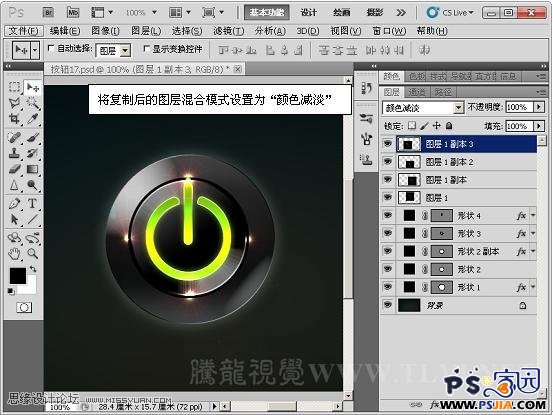This screenshot has height=415, width=553.
Task: Select the Hand tool
Action: point(14,253)
